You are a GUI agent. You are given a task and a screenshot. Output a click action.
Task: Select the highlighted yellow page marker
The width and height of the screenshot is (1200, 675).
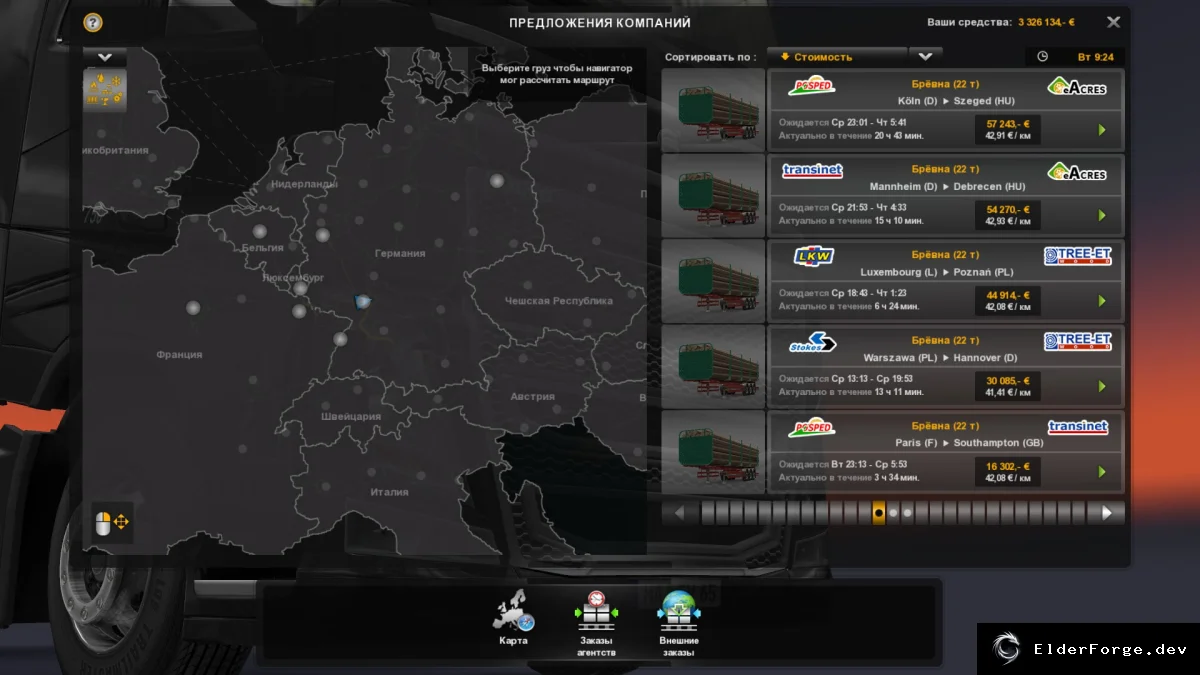[x=878, y=513]
